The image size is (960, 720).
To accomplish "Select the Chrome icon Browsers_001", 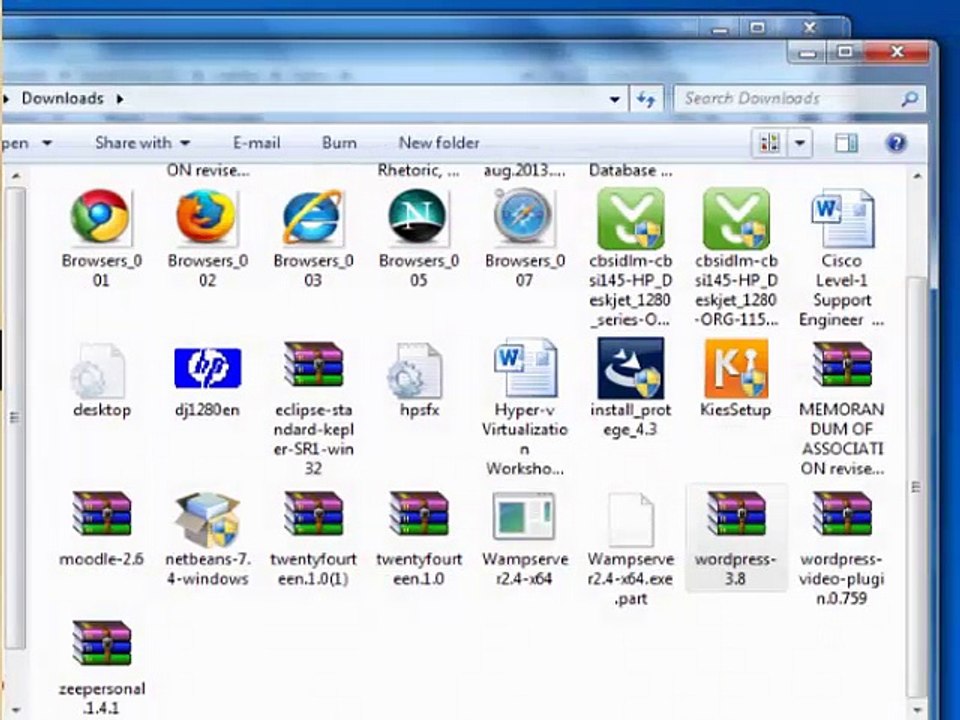I will [x=100, y=217].
